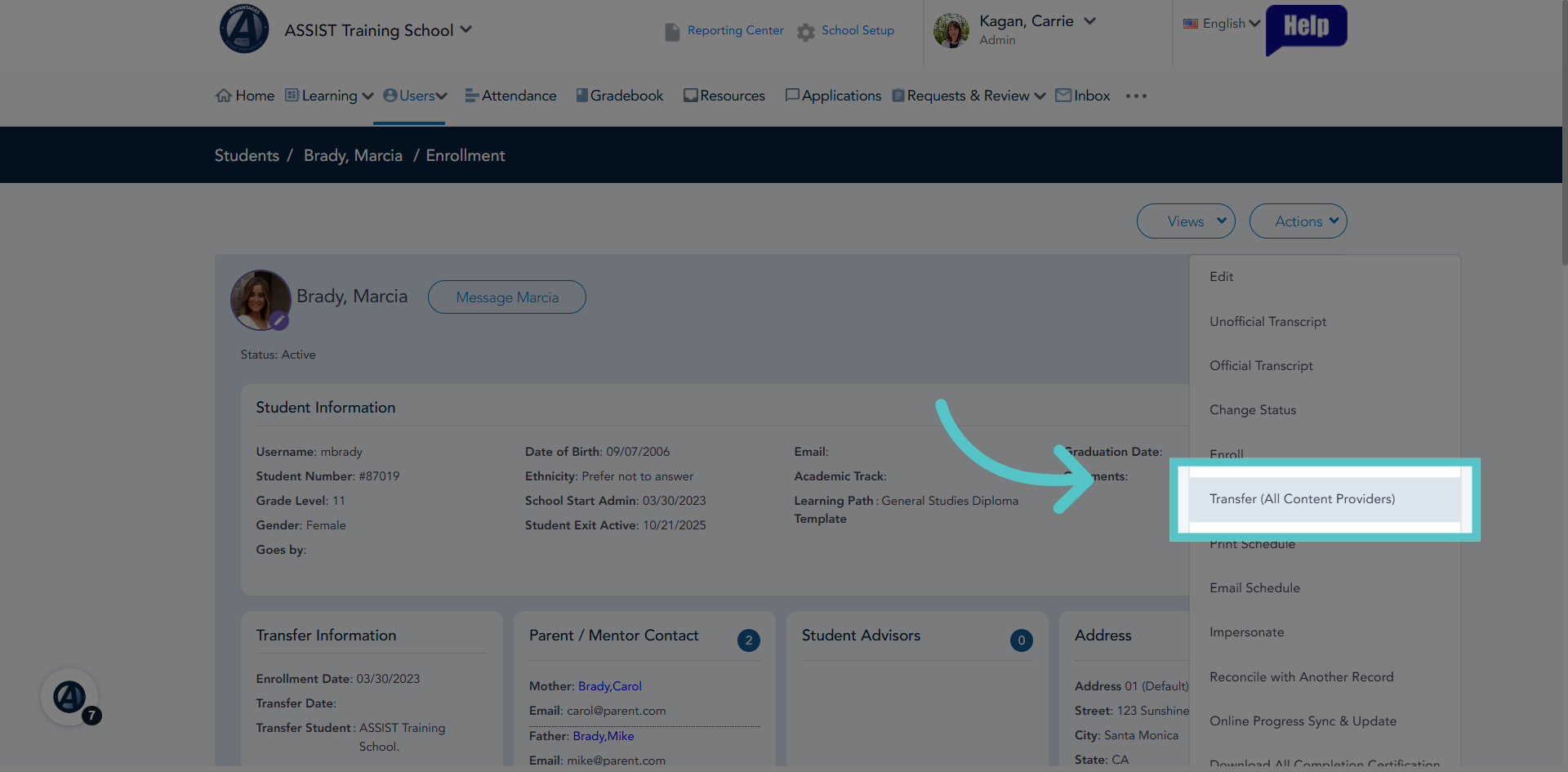This screenshot has width=1568, height=772.
Task: Click the Resources monitor icon
Action: [691, 96]
